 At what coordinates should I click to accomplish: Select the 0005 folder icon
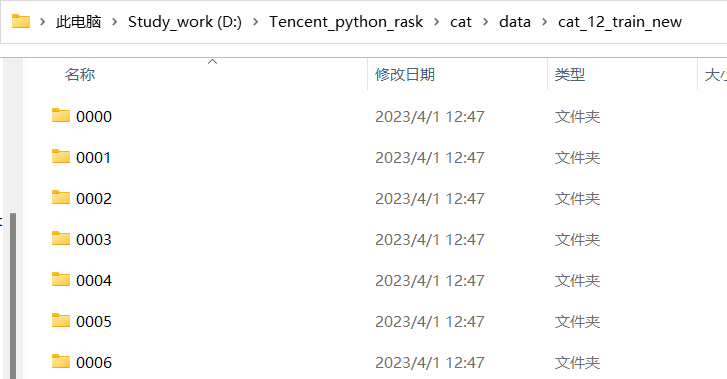[x=61, y=321]
